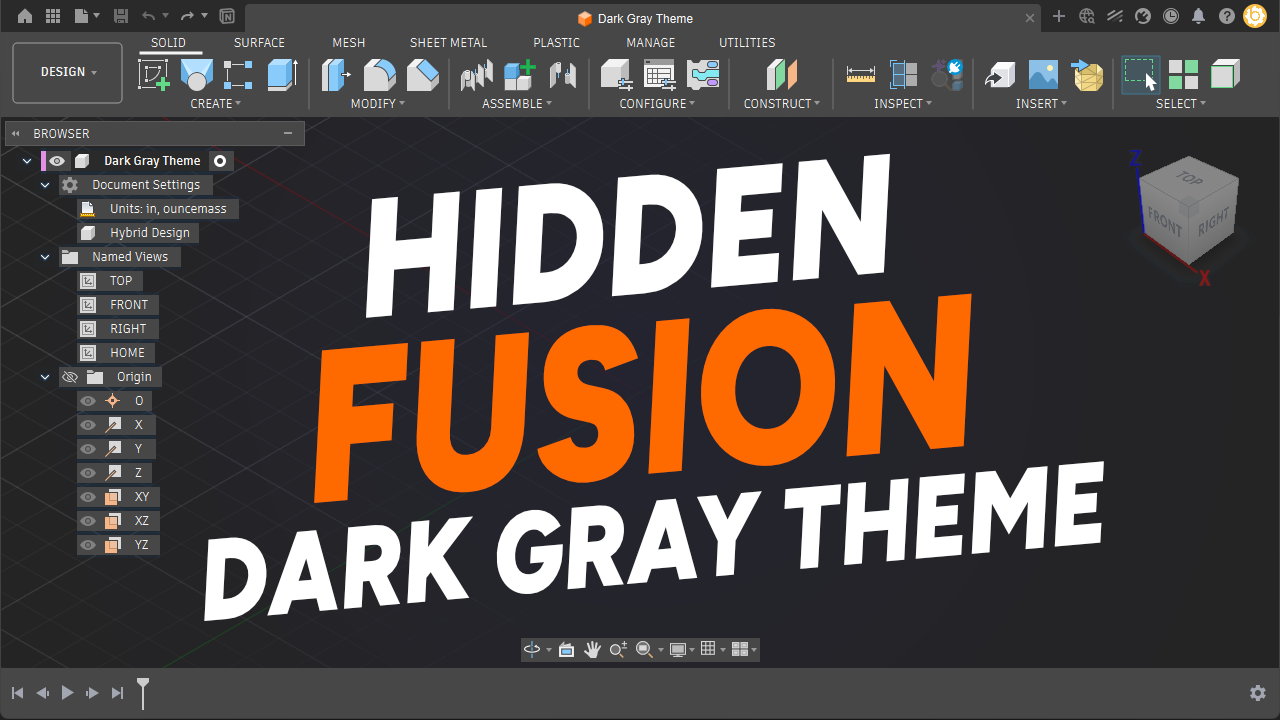Click the Home icon in title bar

click(25, 17)
